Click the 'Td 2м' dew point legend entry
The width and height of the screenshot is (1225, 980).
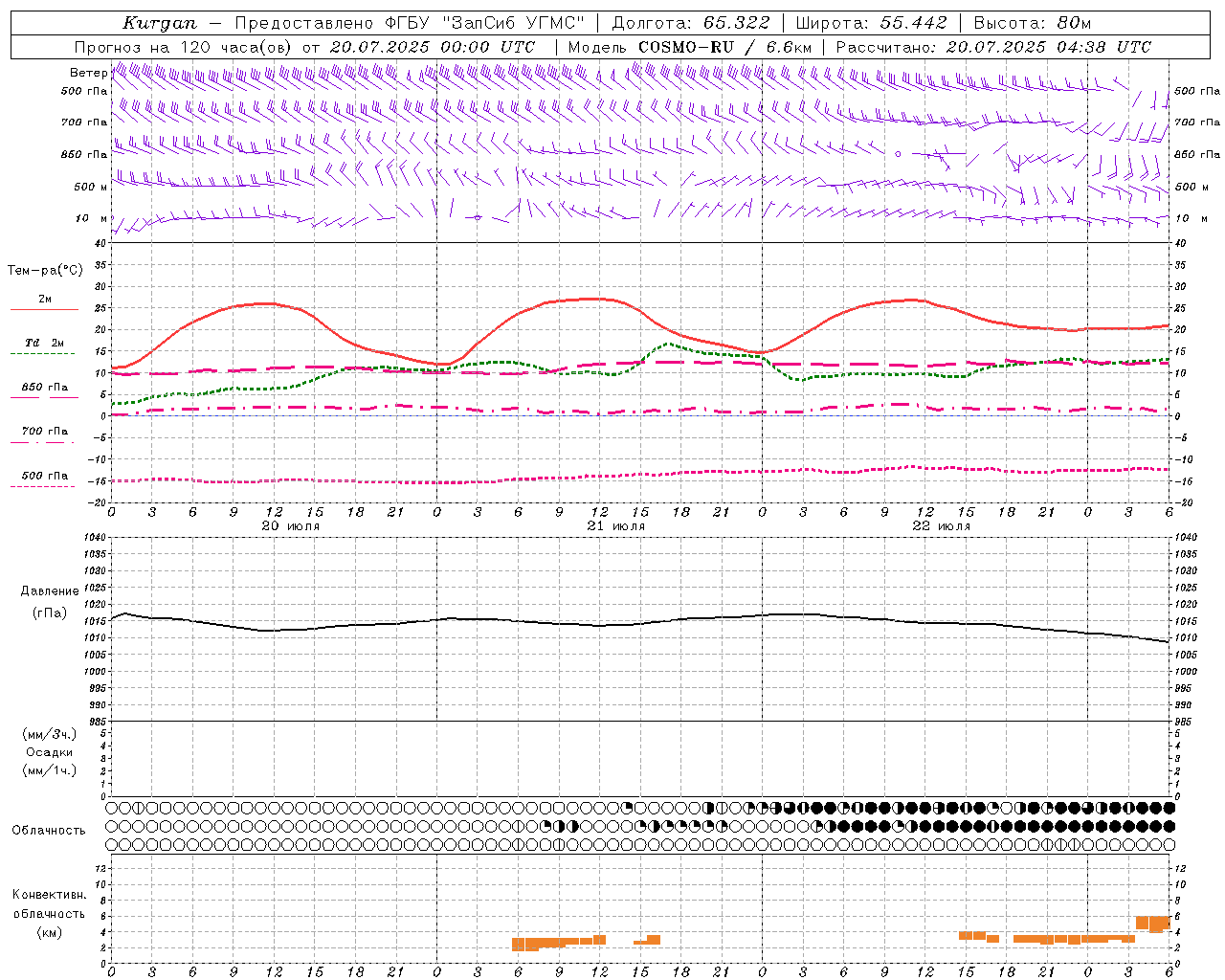click(x=44, y=343)
